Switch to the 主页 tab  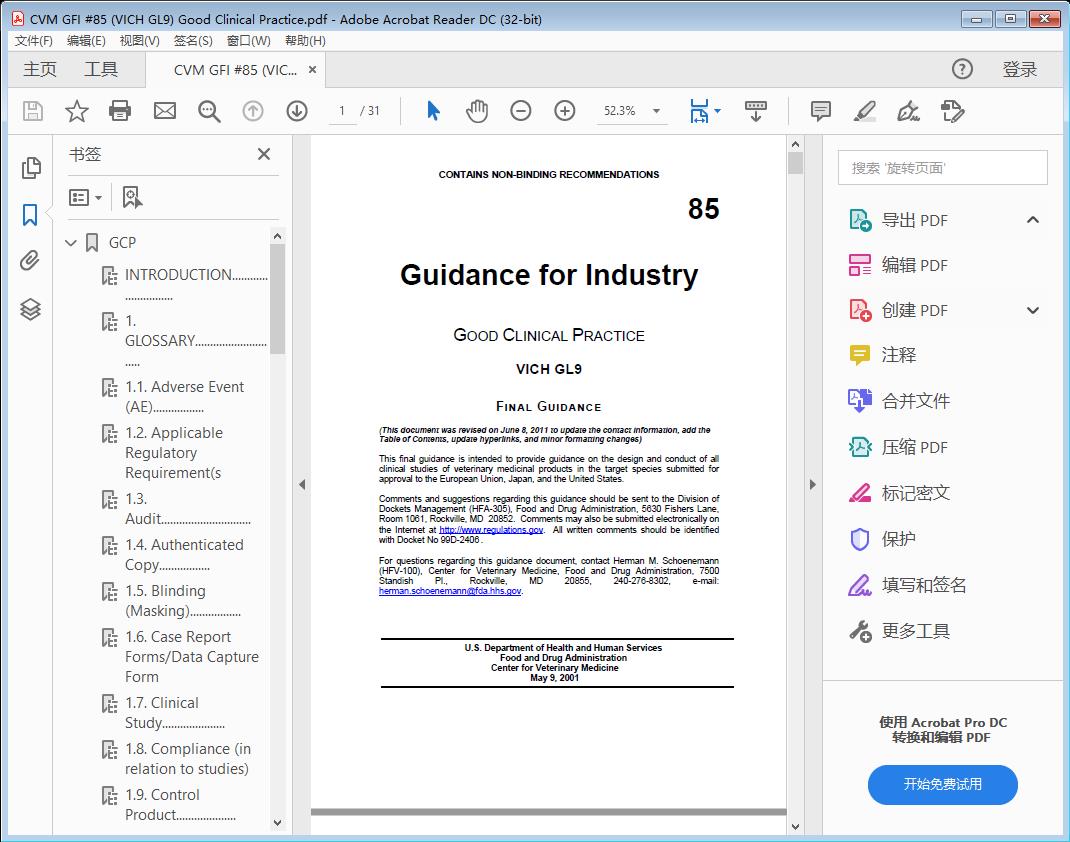pos(40,69)
